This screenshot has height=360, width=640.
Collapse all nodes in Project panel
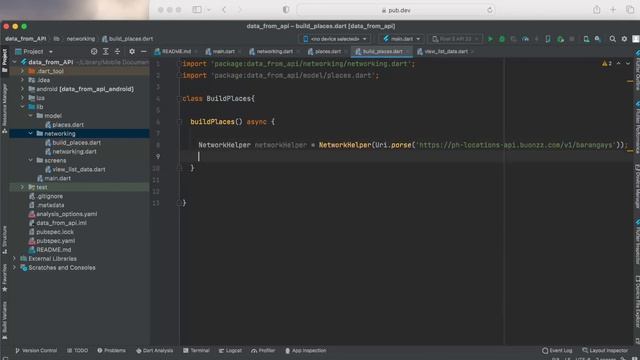118,51
